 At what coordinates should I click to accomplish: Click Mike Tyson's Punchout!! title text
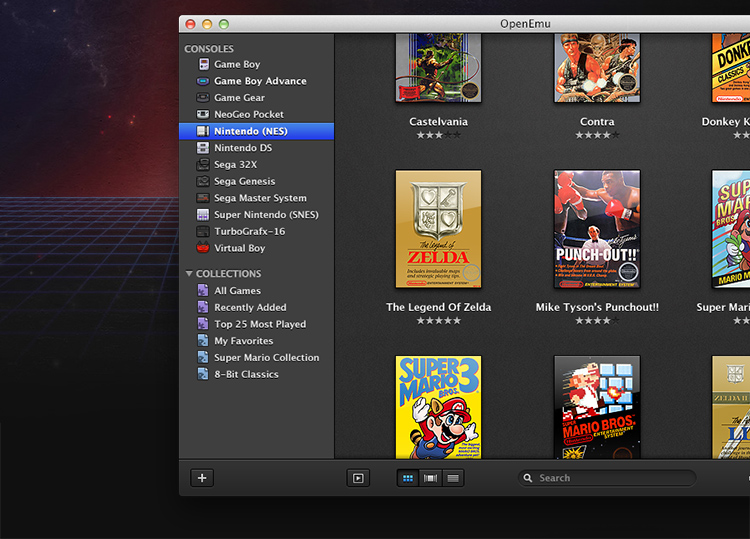pos(597,307)
